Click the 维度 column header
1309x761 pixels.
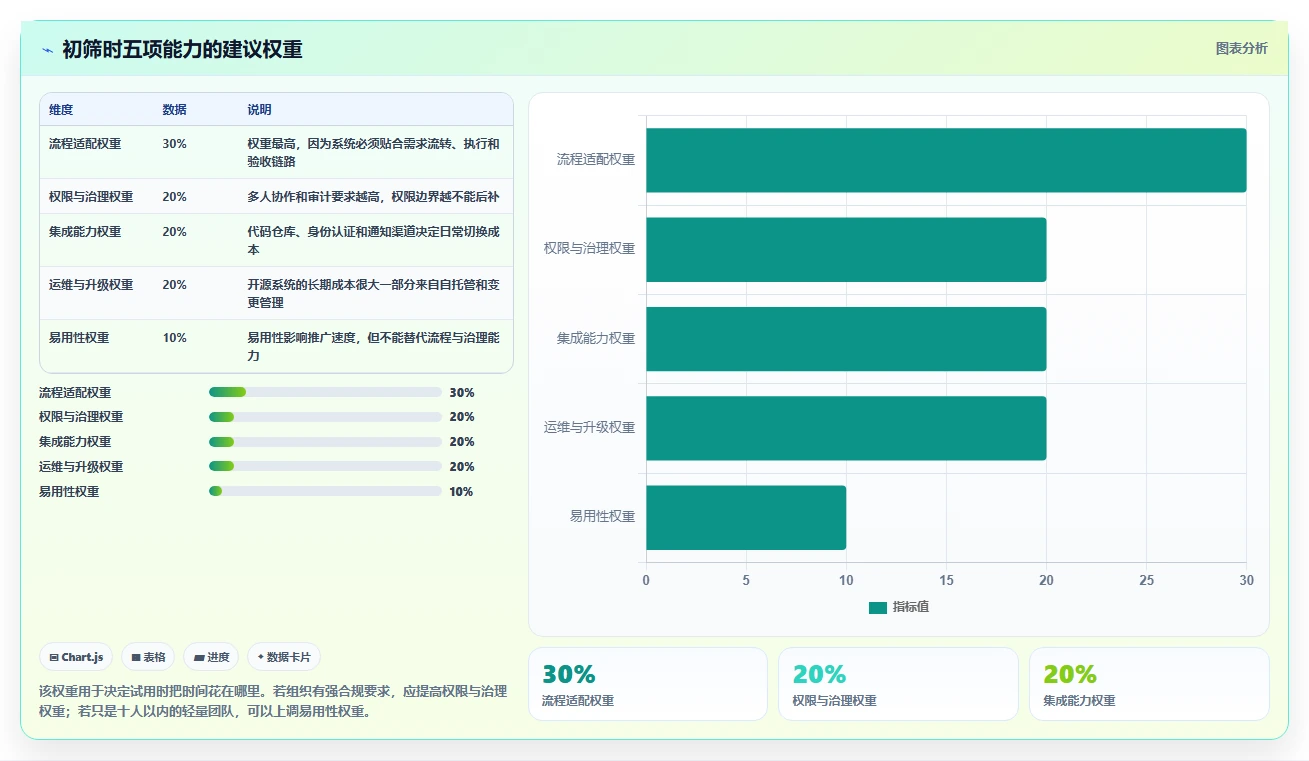(61, 110)
